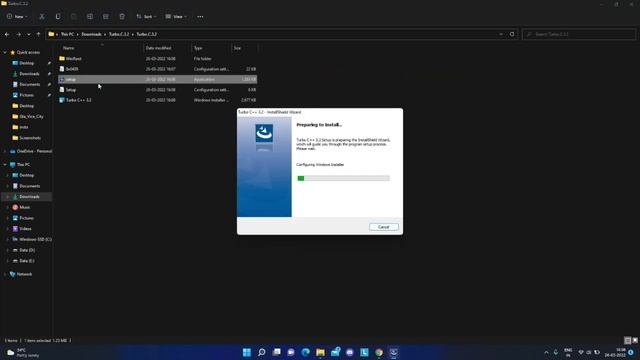
Task: Open the See more three-dots menu
Action: tap(200, 17)
